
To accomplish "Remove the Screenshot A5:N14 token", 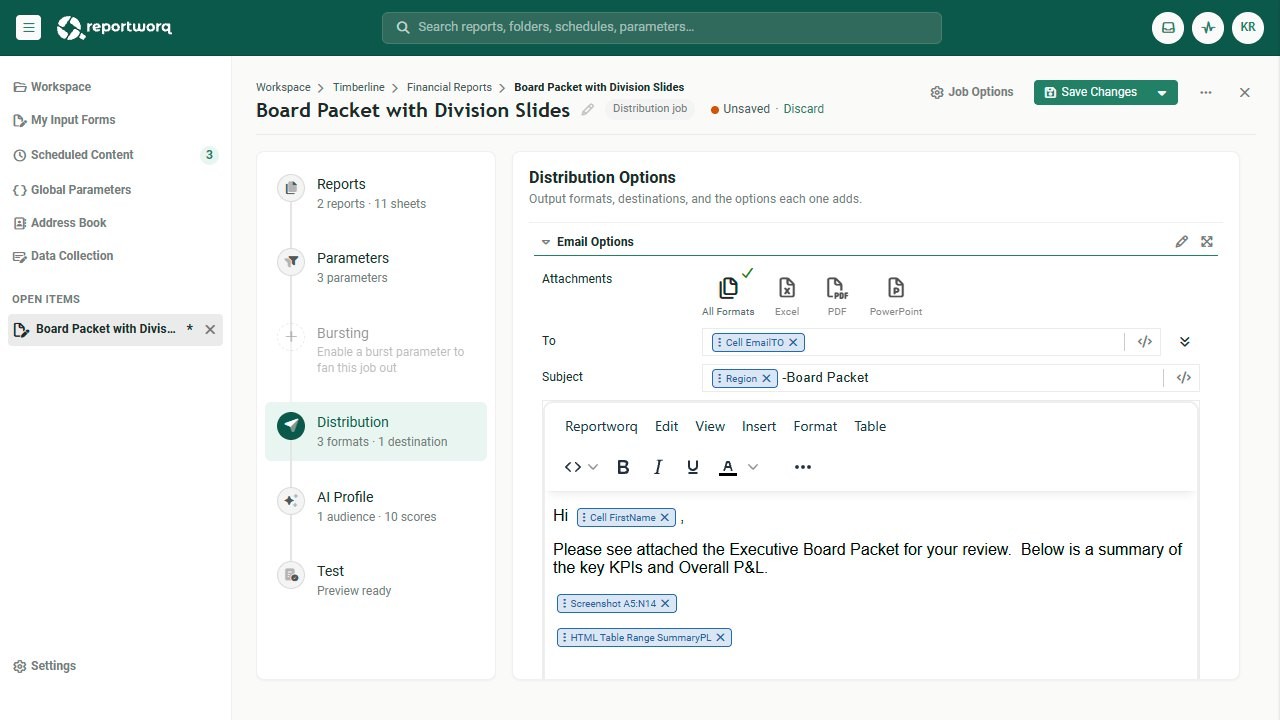I will click(x=666, y=604).
